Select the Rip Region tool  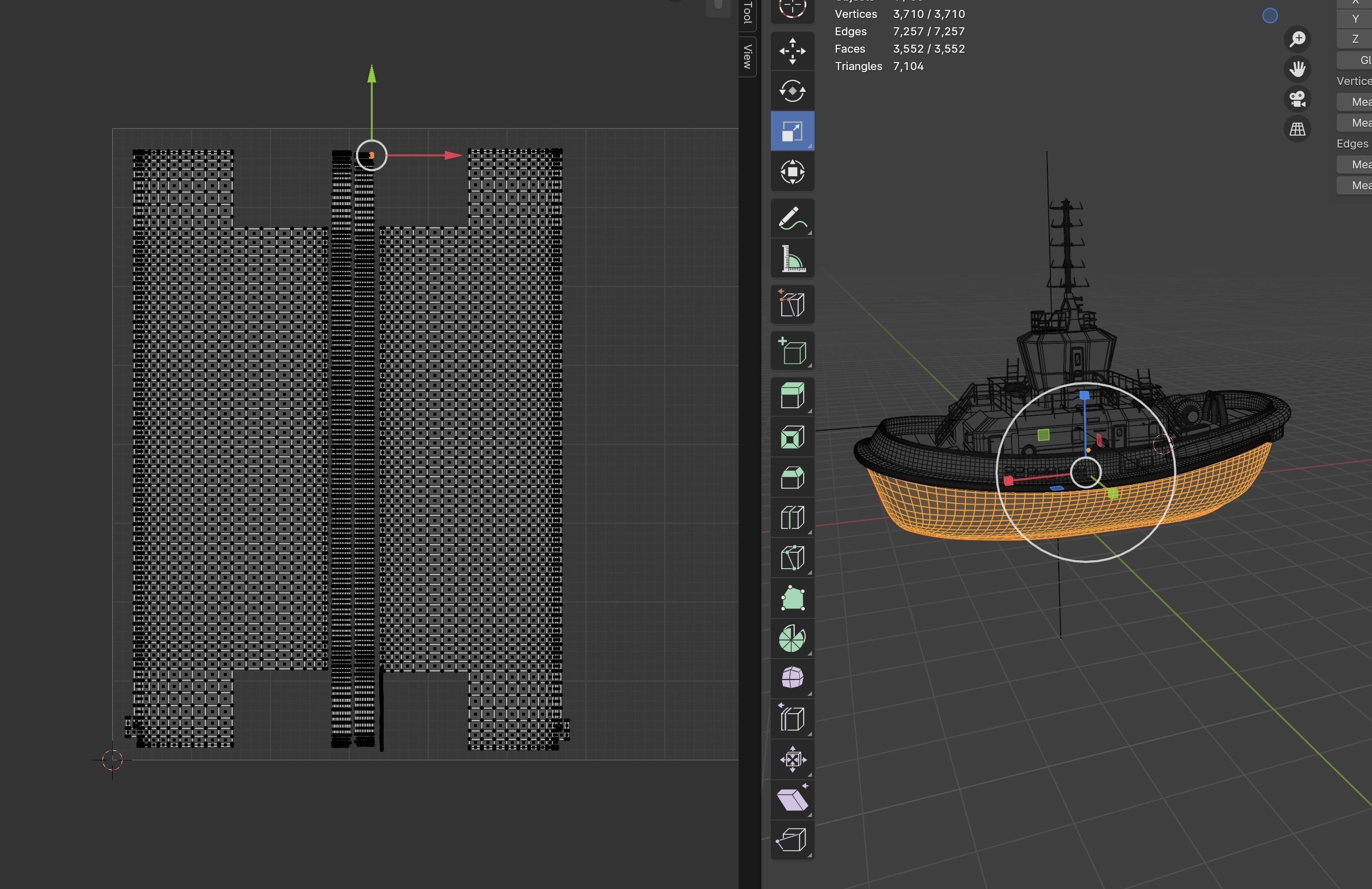(x=793, y=839)
